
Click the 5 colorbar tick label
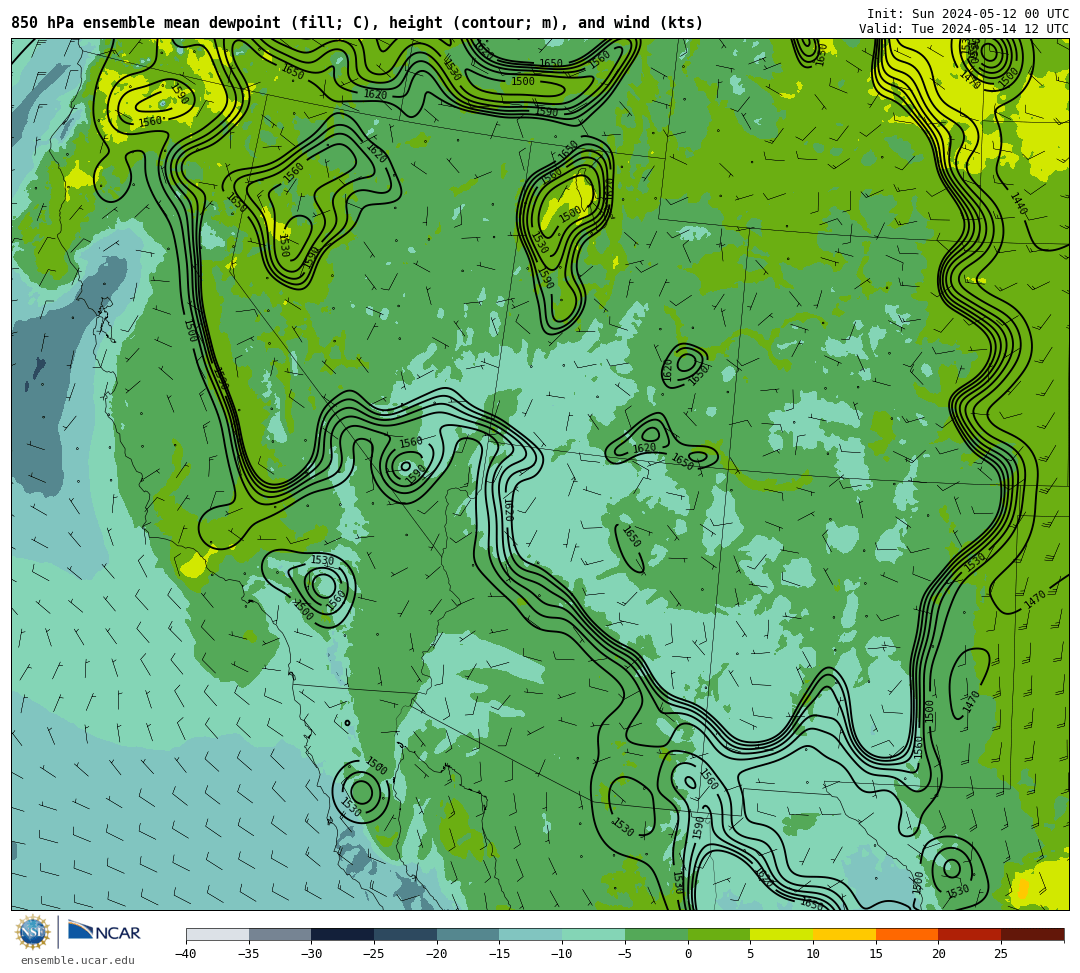pos(751,954)
